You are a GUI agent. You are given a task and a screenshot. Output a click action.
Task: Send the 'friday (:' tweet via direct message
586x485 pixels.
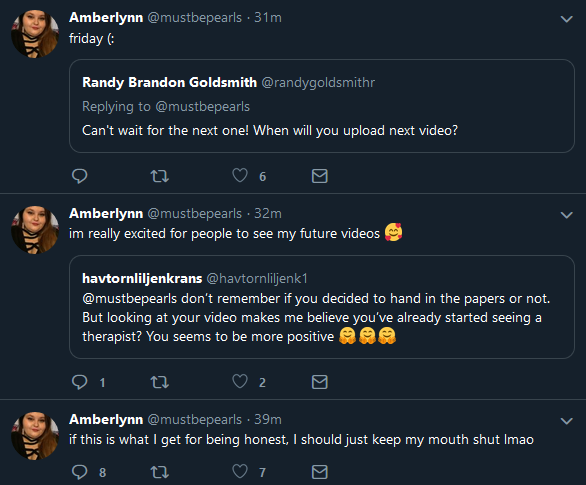click(320, 176)
